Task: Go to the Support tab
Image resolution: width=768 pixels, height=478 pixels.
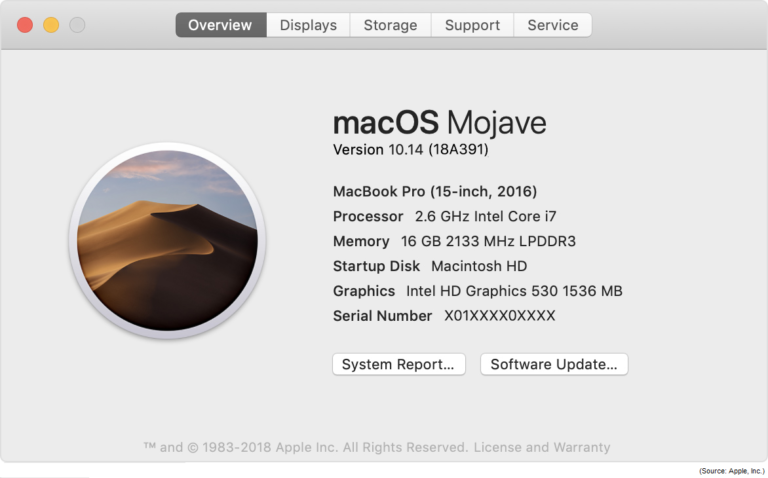Action: pos(472,25)
